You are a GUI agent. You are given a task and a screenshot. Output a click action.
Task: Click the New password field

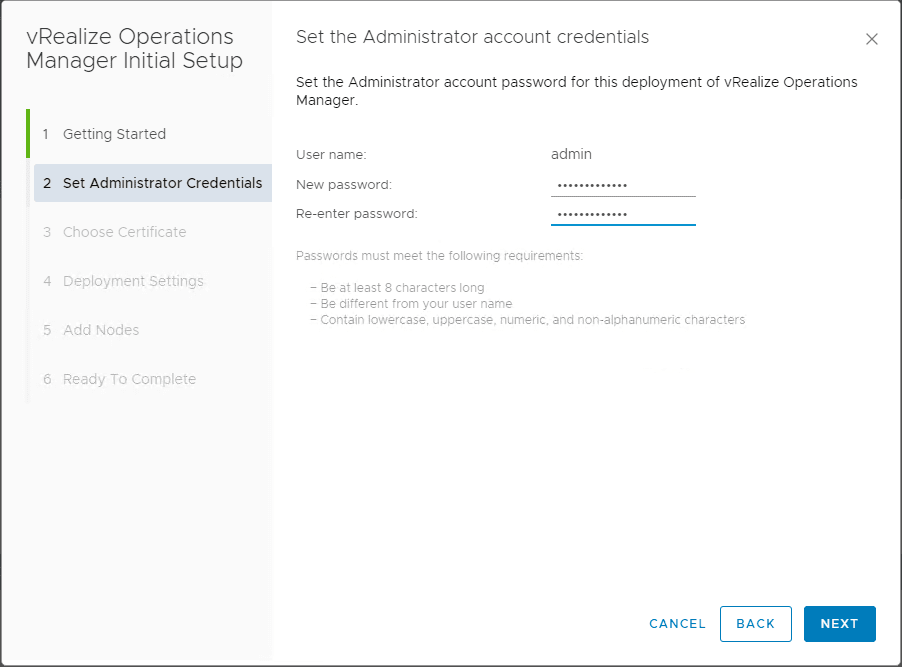622,185
